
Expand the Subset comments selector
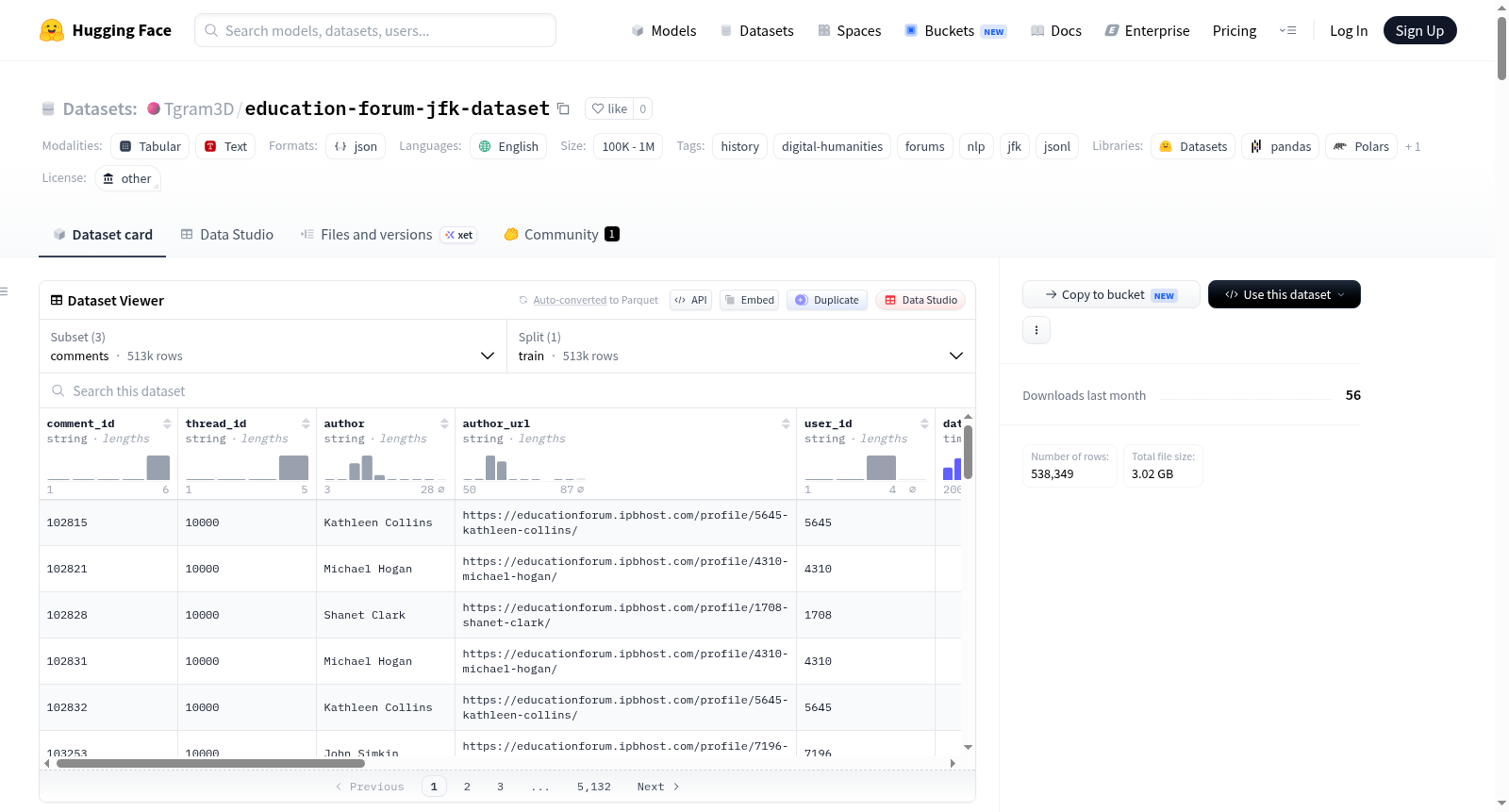(273, 346)
